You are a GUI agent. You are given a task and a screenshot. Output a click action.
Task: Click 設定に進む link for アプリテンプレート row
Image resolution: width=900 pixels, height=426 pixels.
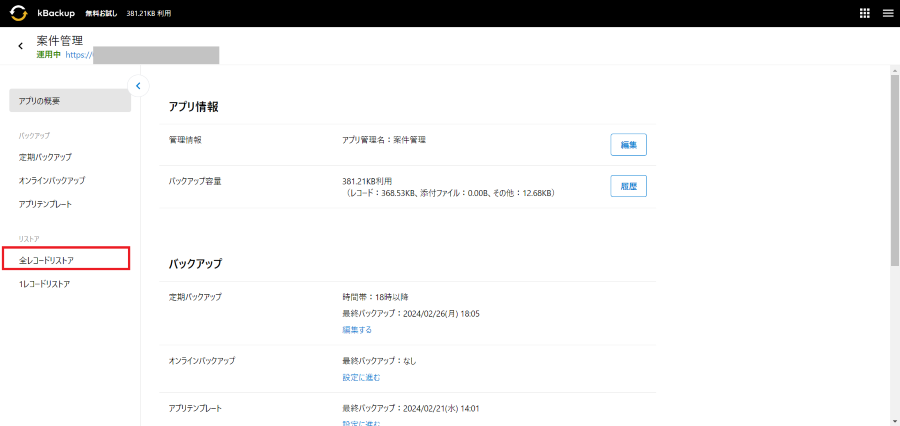click(x=361, y=423)
